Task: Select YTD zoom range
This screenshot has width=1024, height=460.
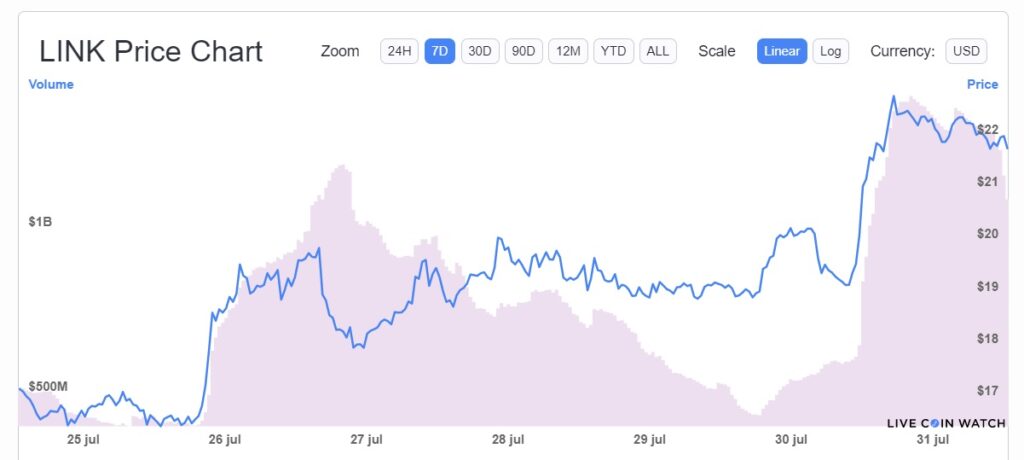Action: (x=613, y=51)
